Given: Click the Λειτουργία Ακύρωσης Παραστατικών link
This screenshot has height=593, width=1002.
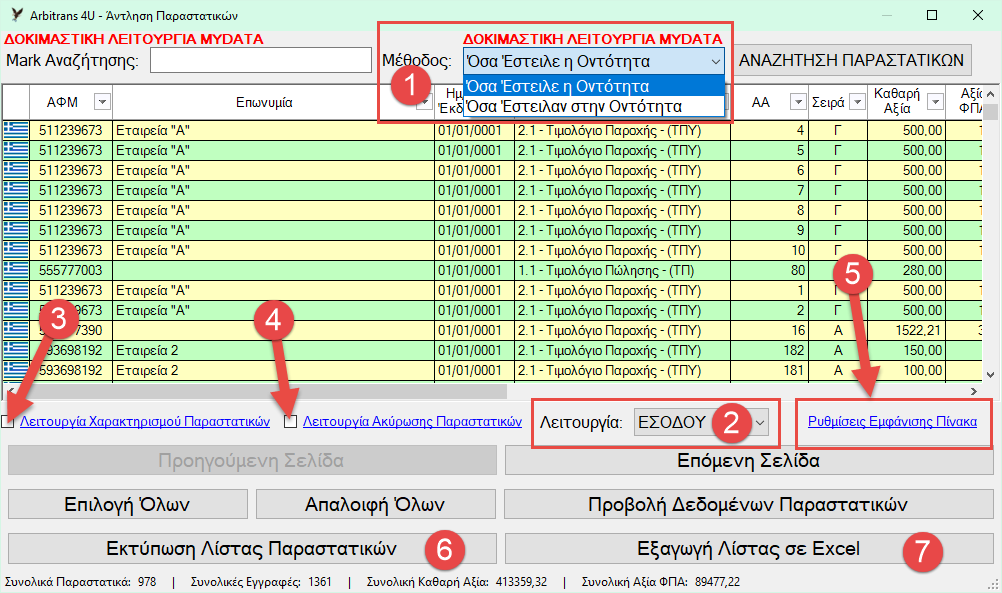Looking at the screenshot, I should pyautogui.click(x=412, y=422).
